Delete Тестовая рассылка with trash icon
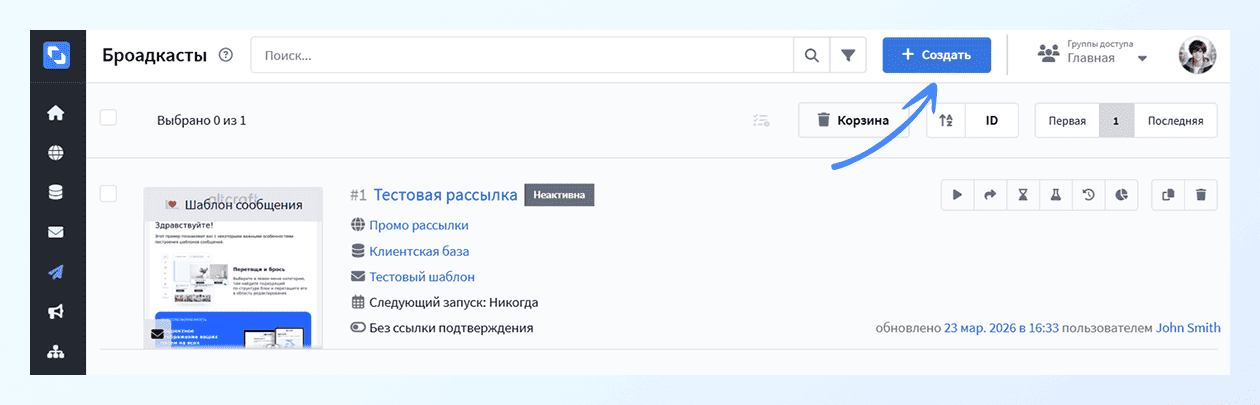Viewport: 1260px width, 405px height. [x=1201, y=195]
